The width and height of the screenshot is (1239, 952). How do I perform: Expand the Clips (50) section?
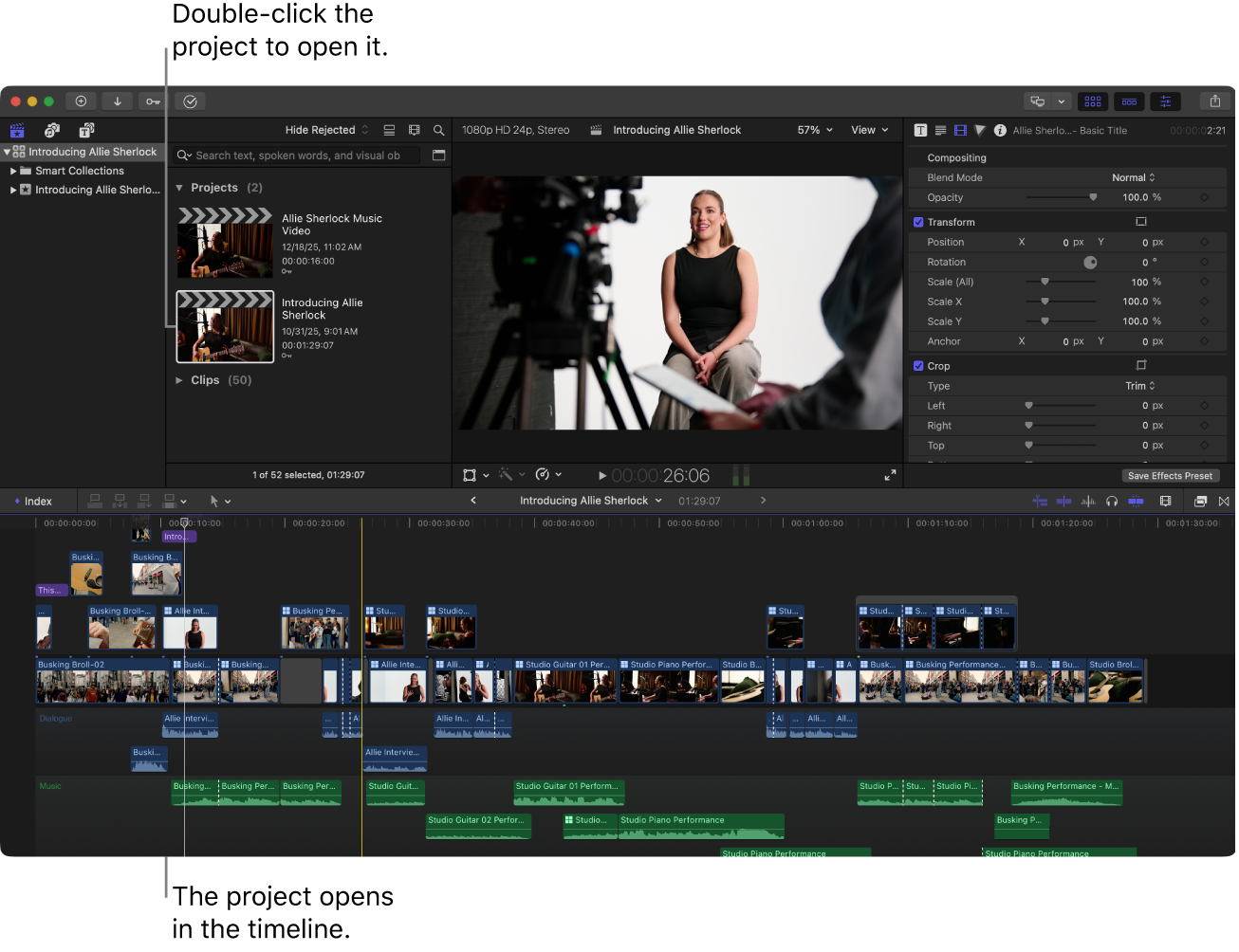179,381
